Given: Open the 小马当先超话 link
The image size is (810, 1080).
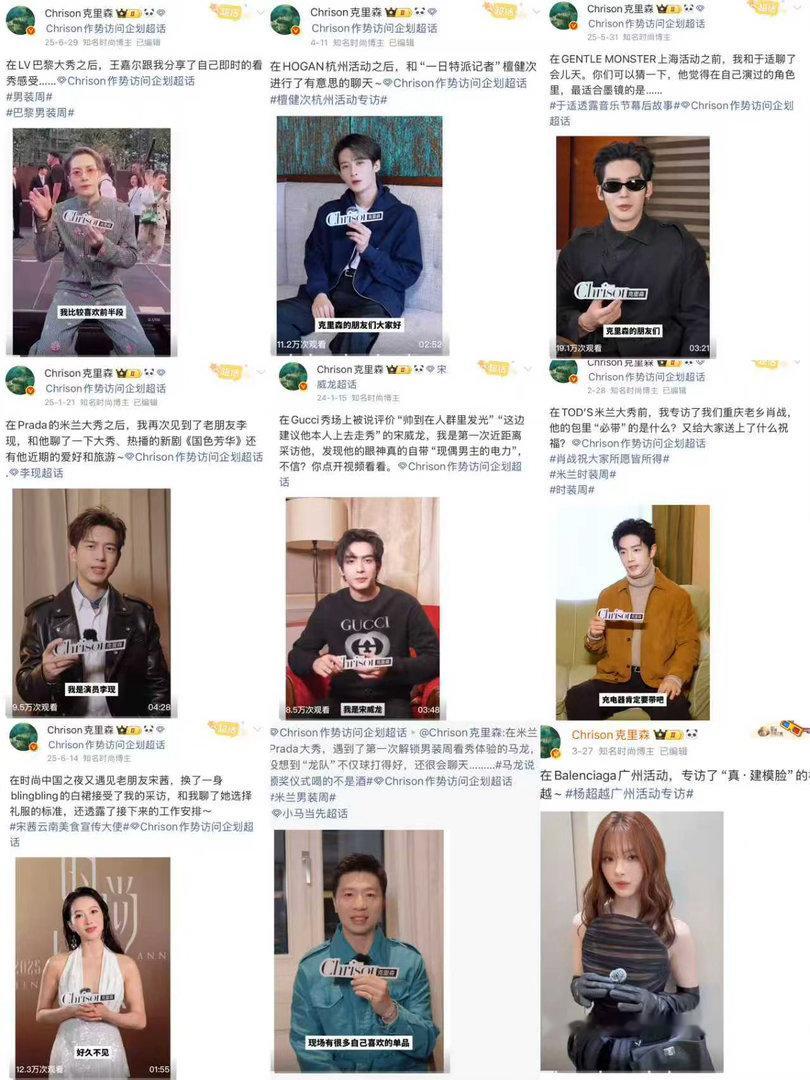Looking at the screenshot, I should pos(310,813).
